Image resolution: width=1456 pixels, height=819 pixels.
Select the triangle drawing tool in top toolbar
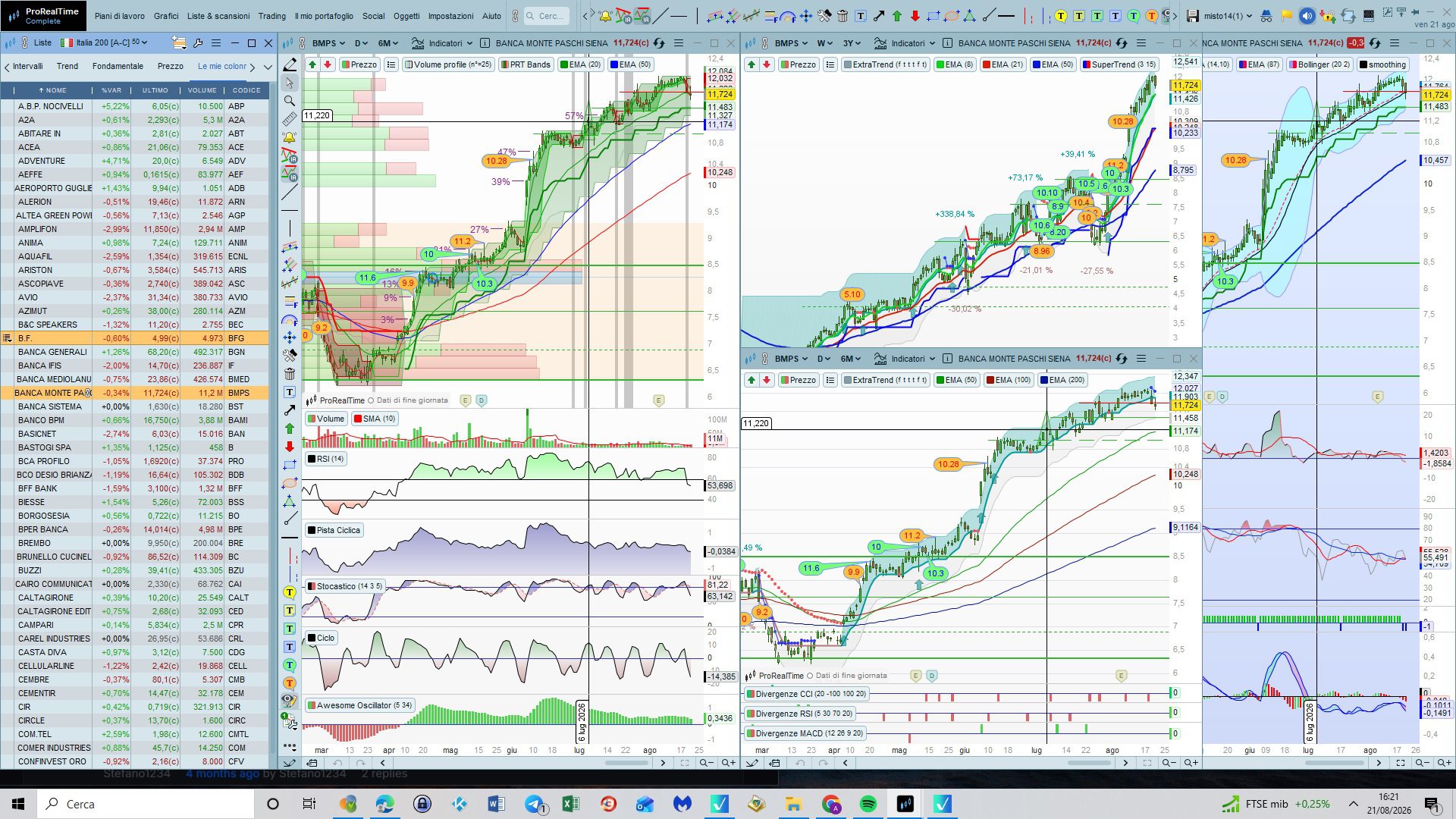point(969,16)
